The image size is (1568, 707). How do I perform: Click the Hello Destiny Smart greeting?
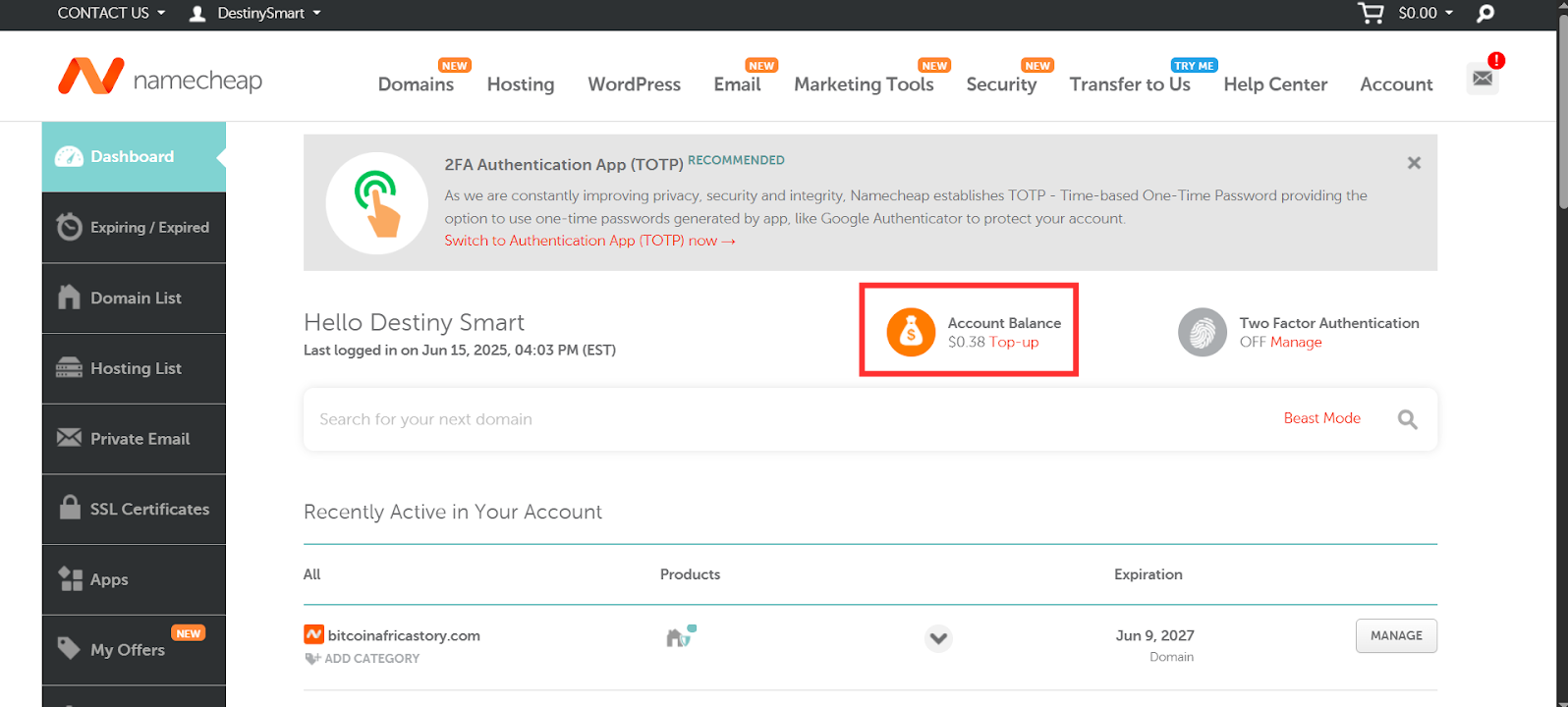[x=414, y=322]
